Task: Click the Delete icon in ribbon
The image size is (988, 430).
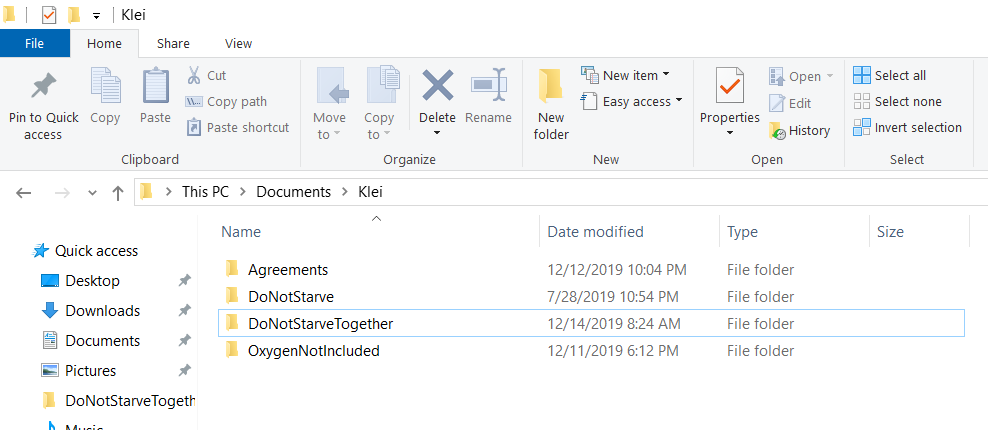Action: coord(437,87)
